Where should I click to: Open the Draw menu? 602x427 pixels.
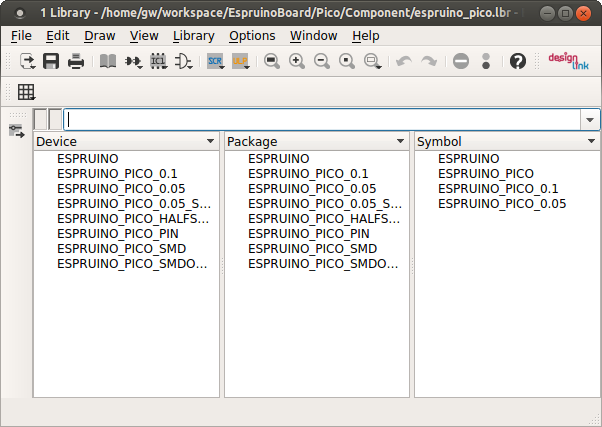(99, 36)
